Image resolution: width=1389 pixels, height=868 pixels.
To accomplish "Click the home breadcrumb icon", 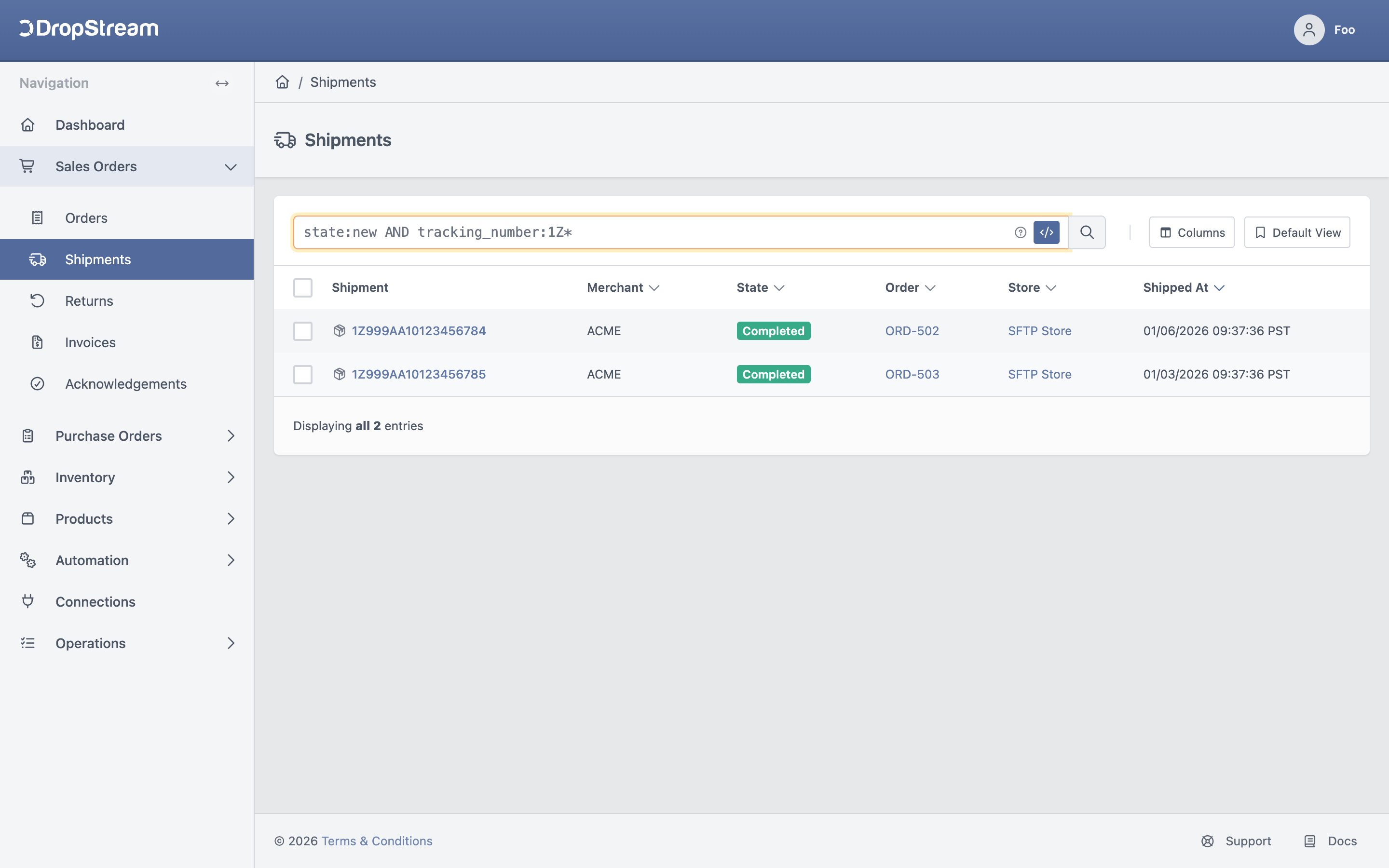I will click(x=283, y=82).
